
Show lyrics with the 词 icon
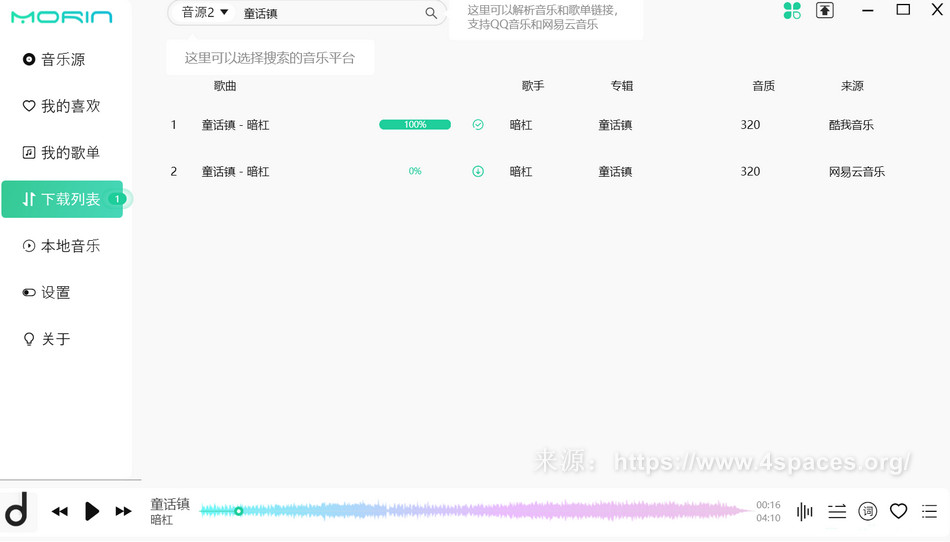(868, 512)
